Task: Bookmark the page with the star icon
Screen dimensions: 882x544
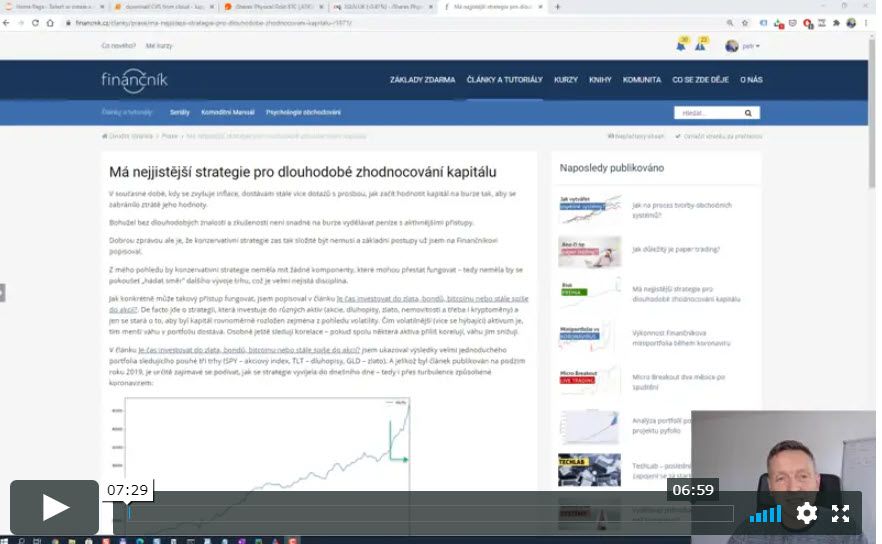Action: click(x=745, y=23)
